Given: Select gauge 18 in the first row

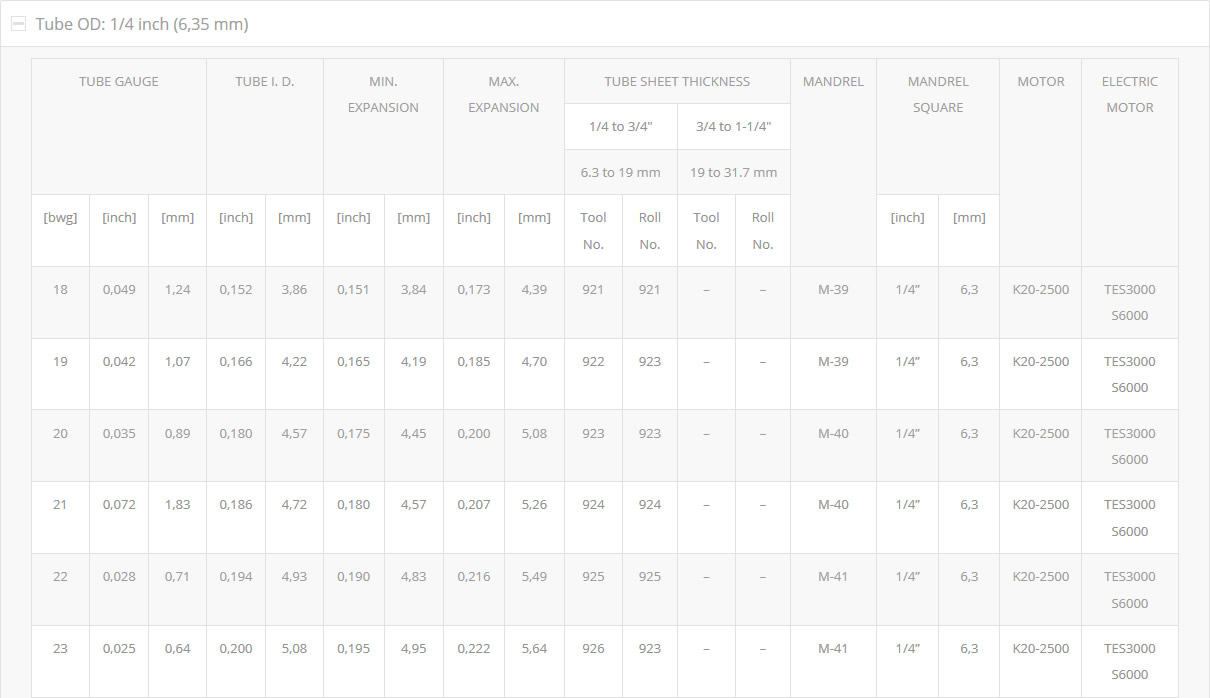Looking at the screenshot, I should point(61,290).
